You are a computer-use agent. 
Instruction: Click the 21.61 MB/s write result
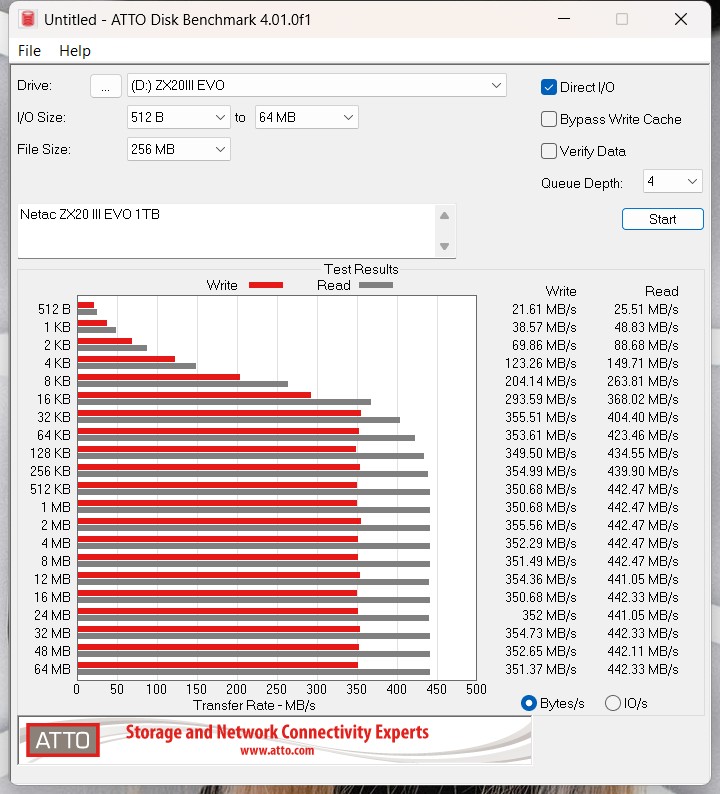point(544,309)
